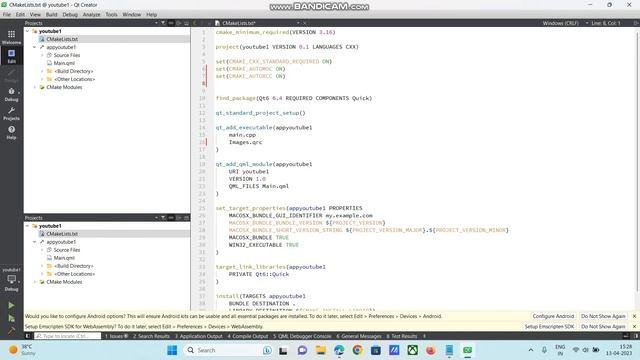This screenshot has height=360, width=640.
Task: Expand Source Files in upper project tree
Action: 42,55
